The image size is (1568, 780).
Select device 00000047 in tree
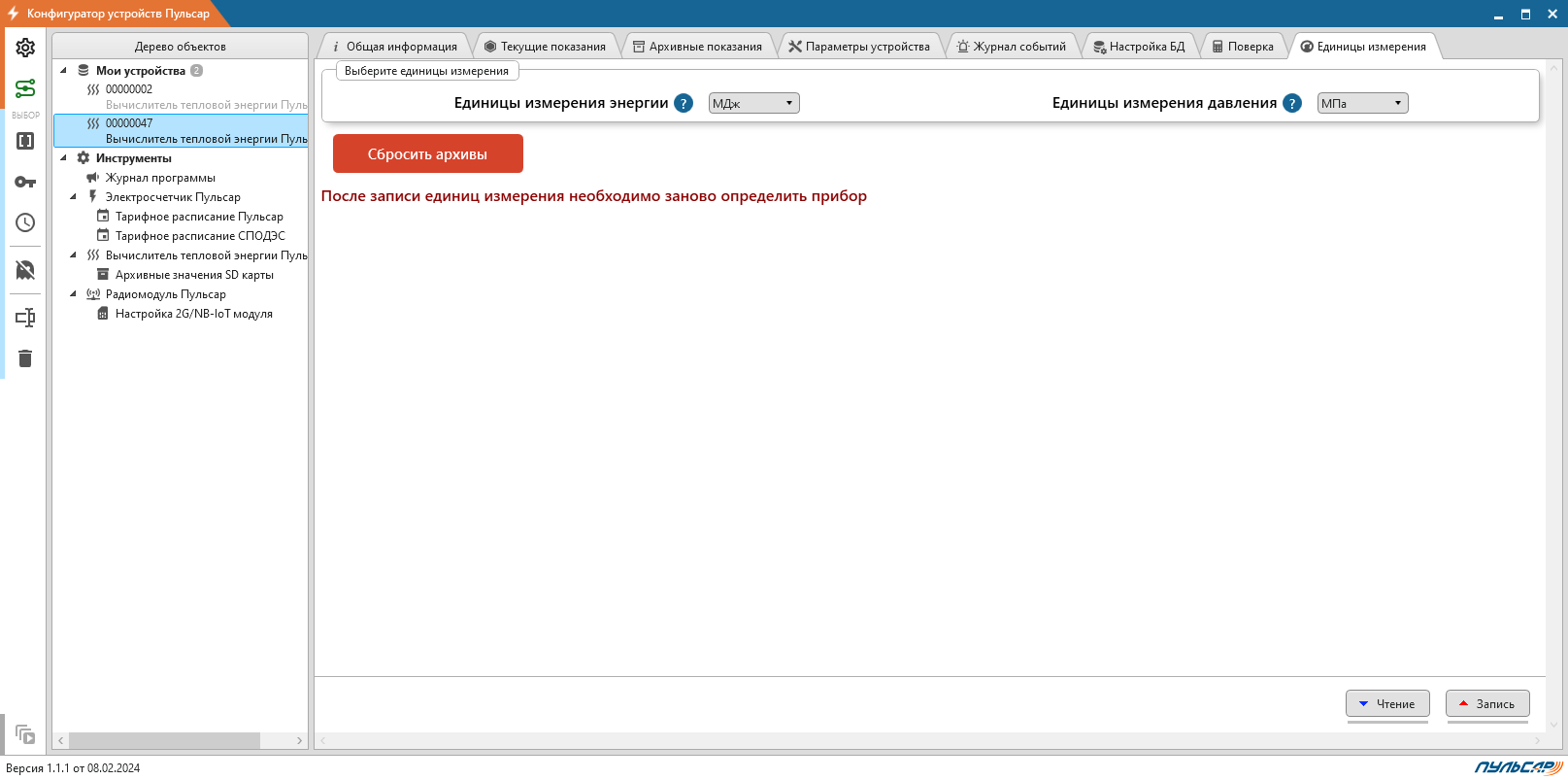[181, 130]
